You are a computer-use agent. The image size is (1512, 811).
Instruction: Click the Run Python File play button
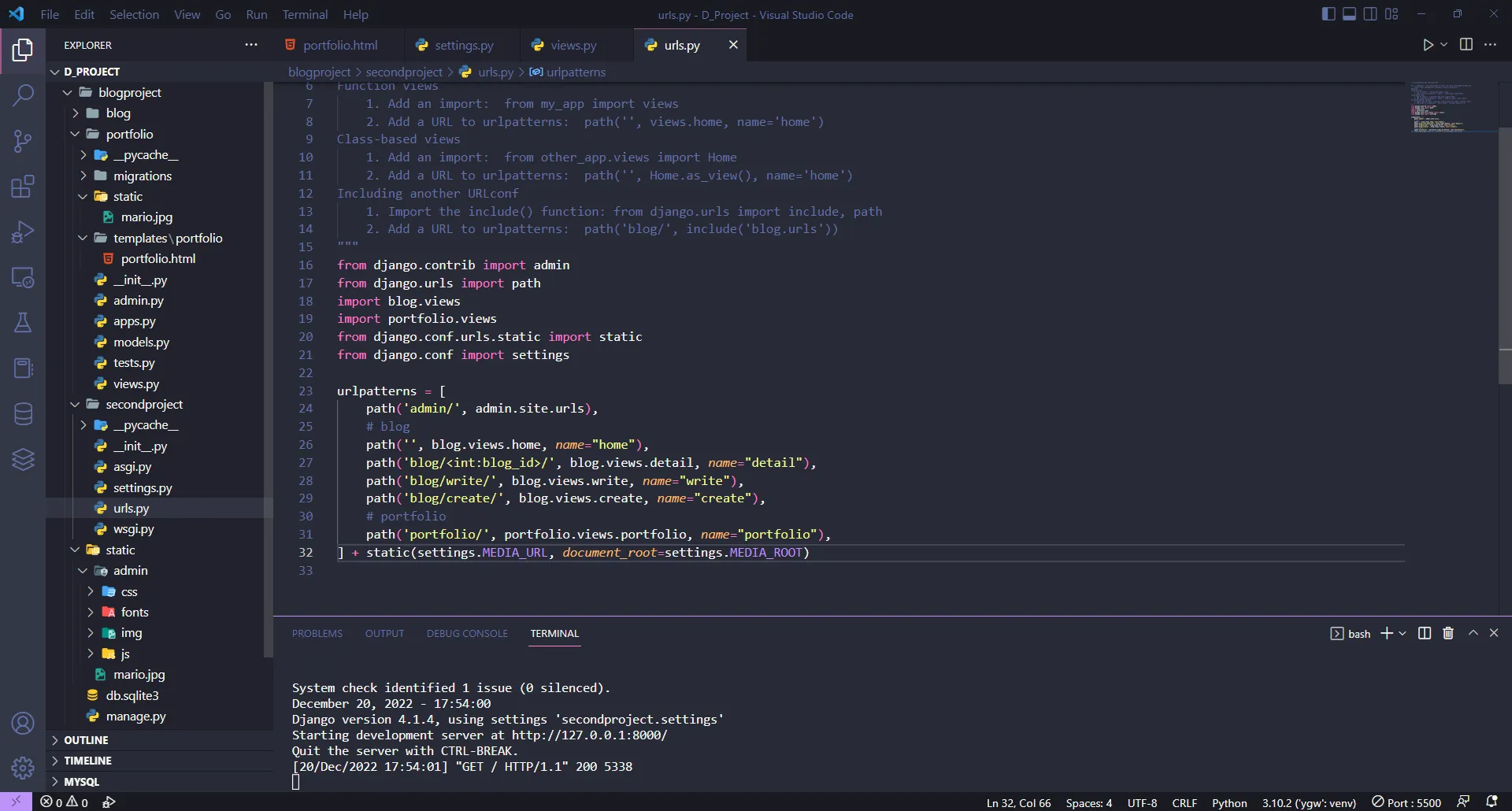1428,45
